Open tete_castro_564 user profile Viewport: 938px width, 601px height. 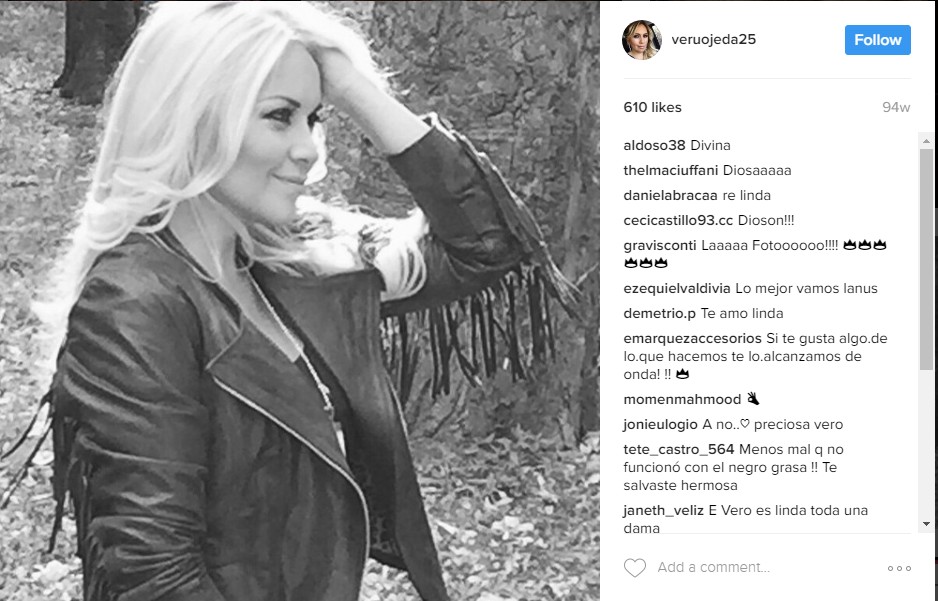pos(679,450)
